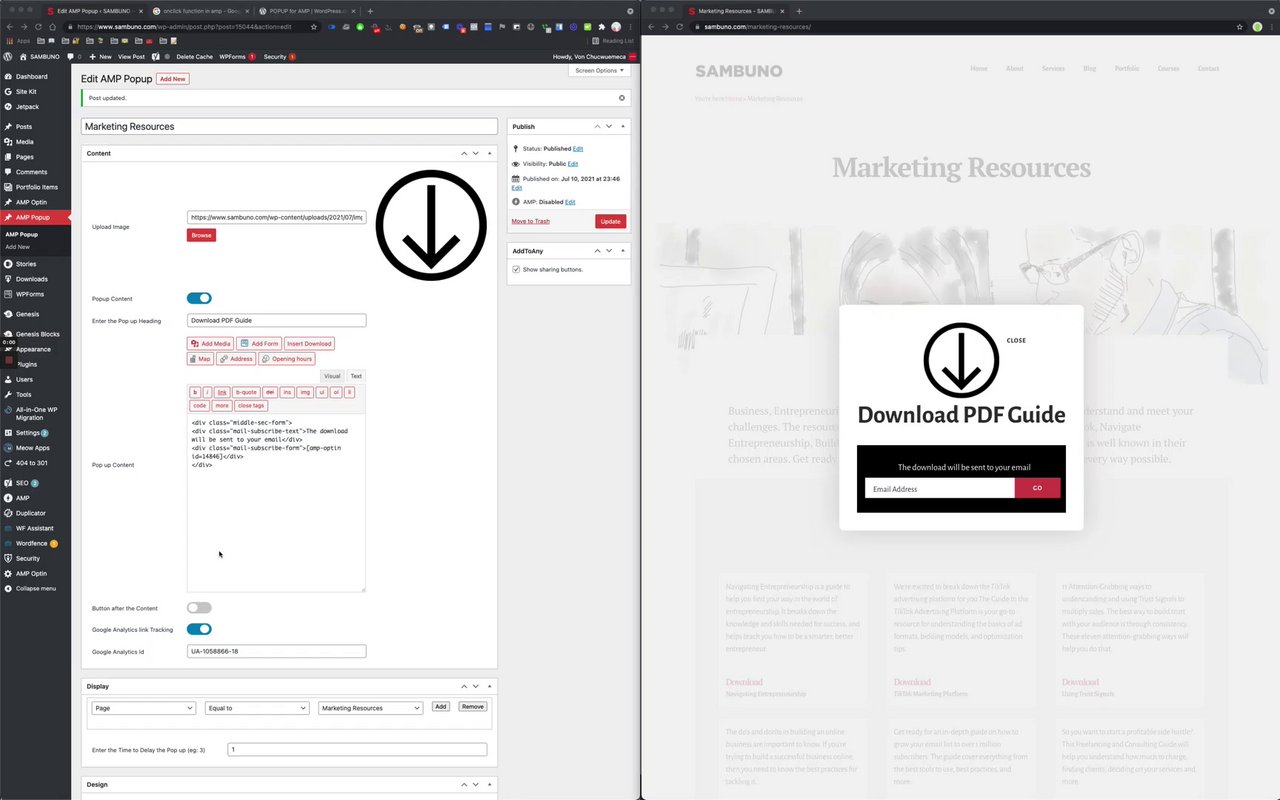Image resolution: width=1280 pixels, height=800 pixels.
Task: Collapse the Display panel with its triangle
Action: (489, 686)
